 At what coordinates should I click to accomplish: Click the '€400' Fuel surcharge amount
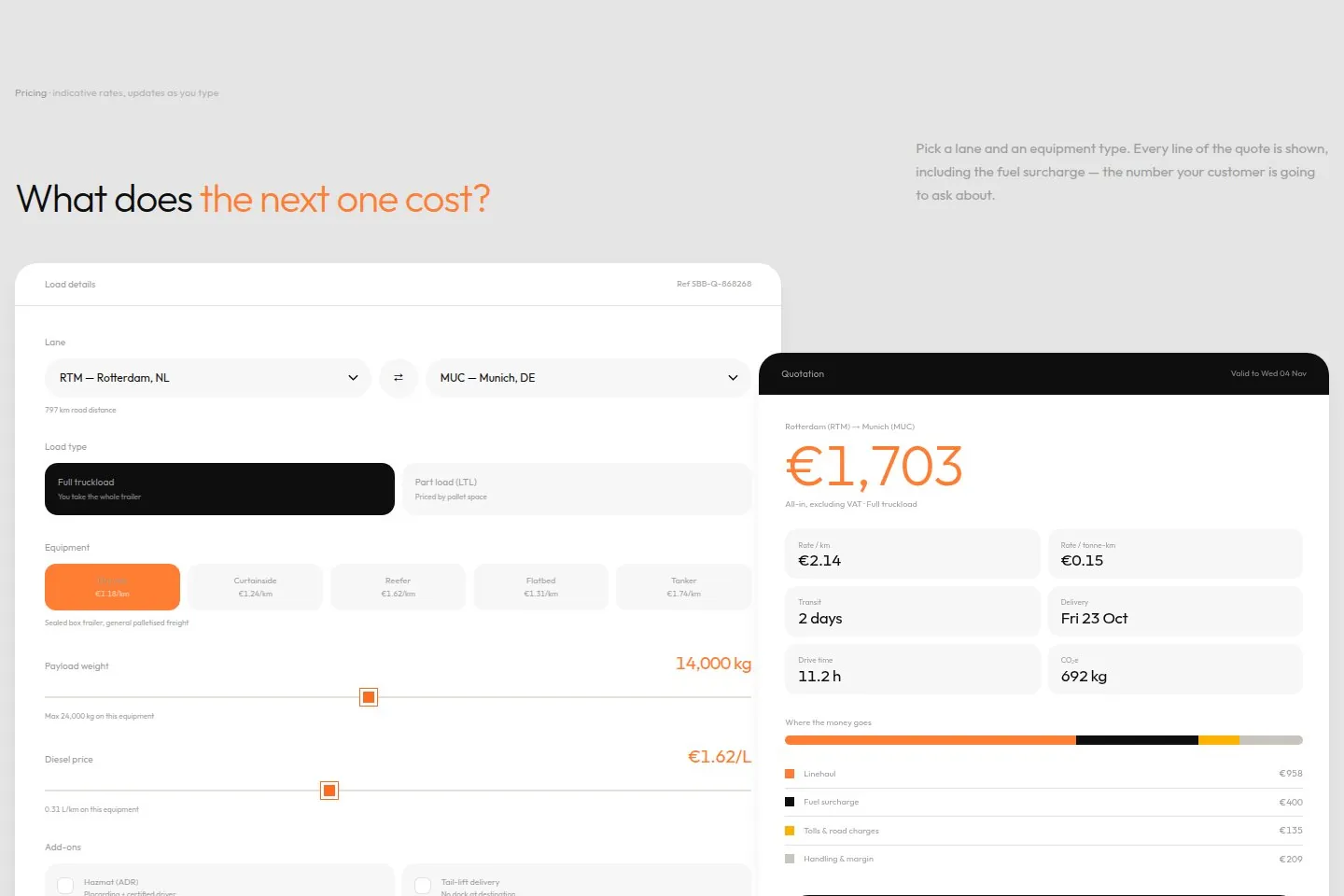[1291, 802]
